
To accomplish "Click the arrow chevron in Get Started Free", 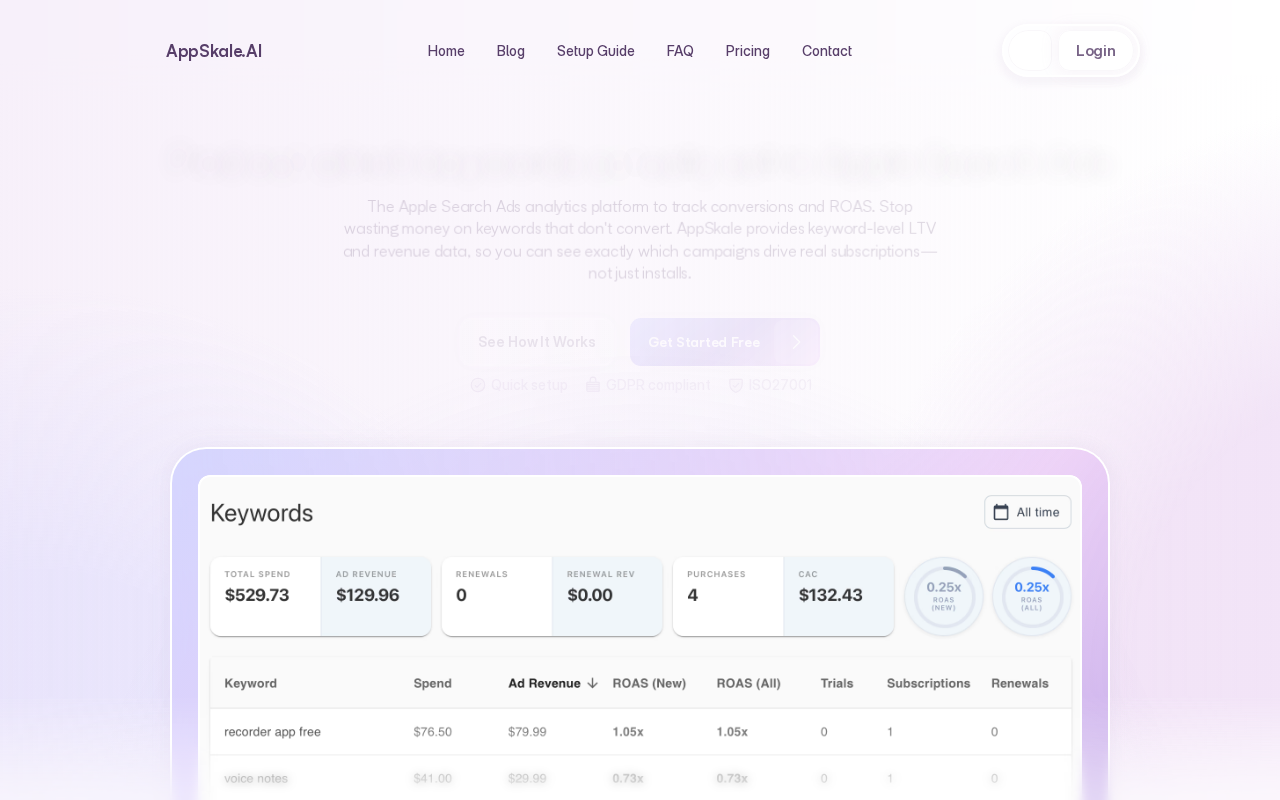I will pyautogui.click(x=797, y=342).
